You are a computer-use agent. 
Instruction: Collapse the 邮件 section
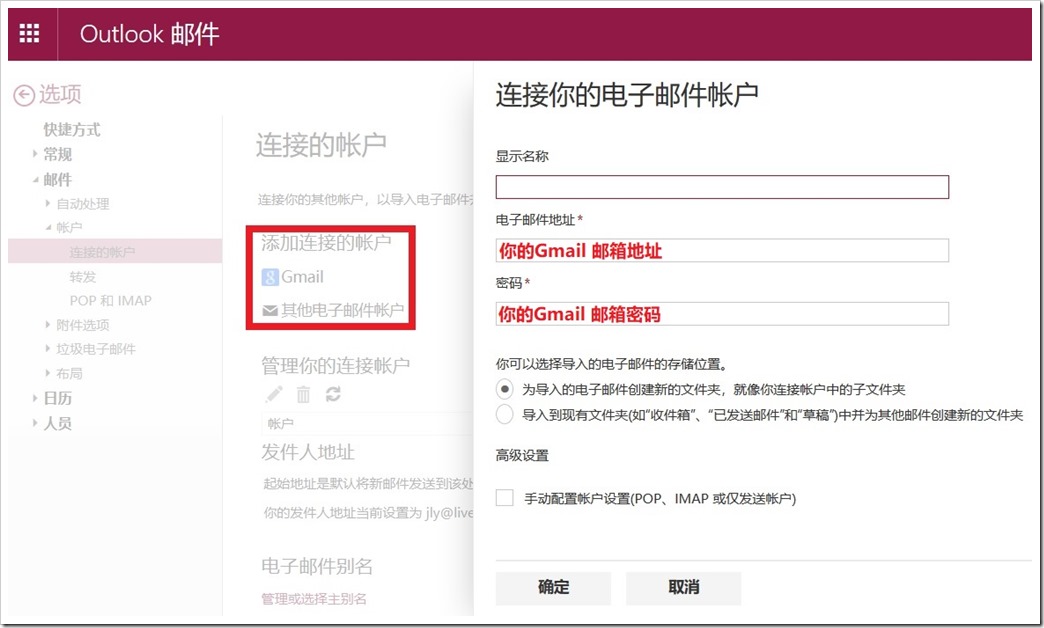click(35, 179)
